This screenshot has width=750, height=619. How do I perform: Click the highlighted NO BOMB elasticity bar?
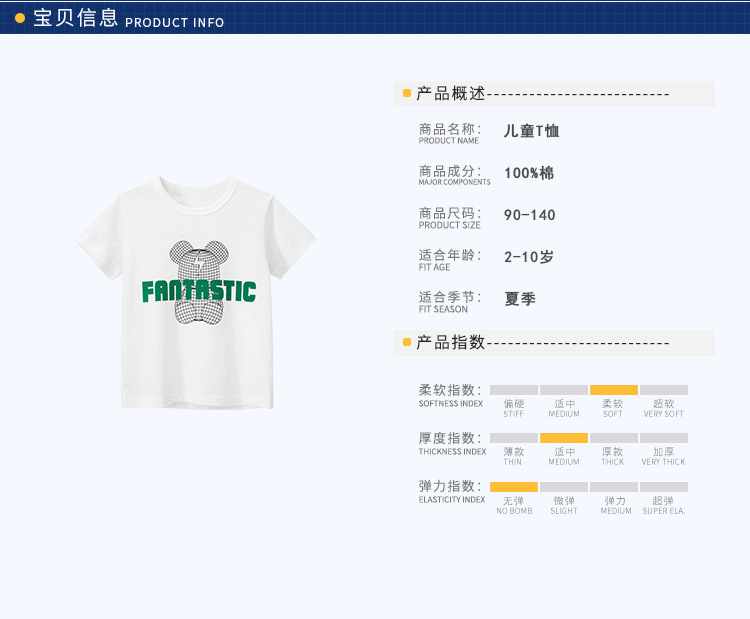click(x=514, y=487)
